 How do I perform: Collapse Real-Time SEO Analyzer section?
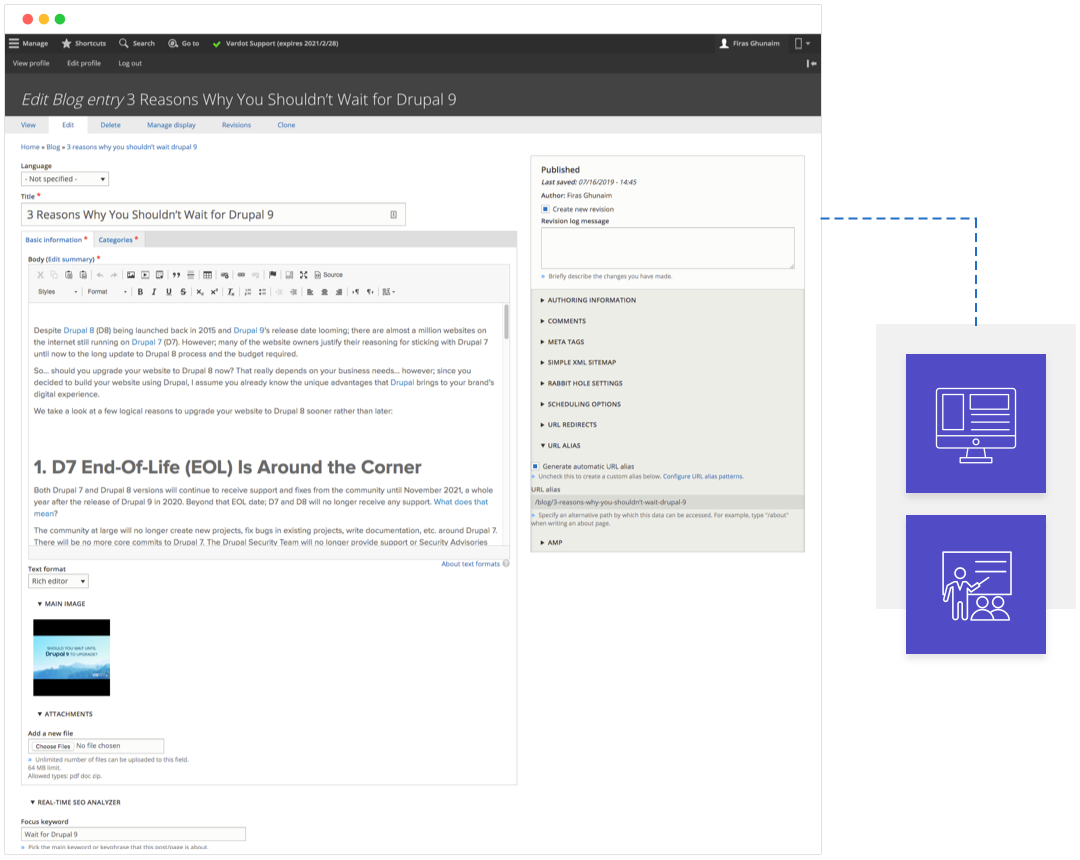tap(75, 802)
